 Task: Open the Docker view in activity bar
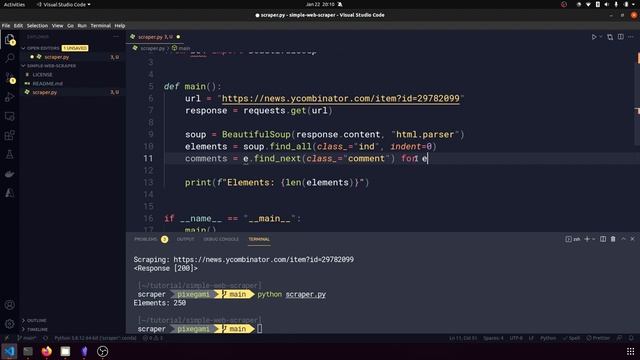10,174
